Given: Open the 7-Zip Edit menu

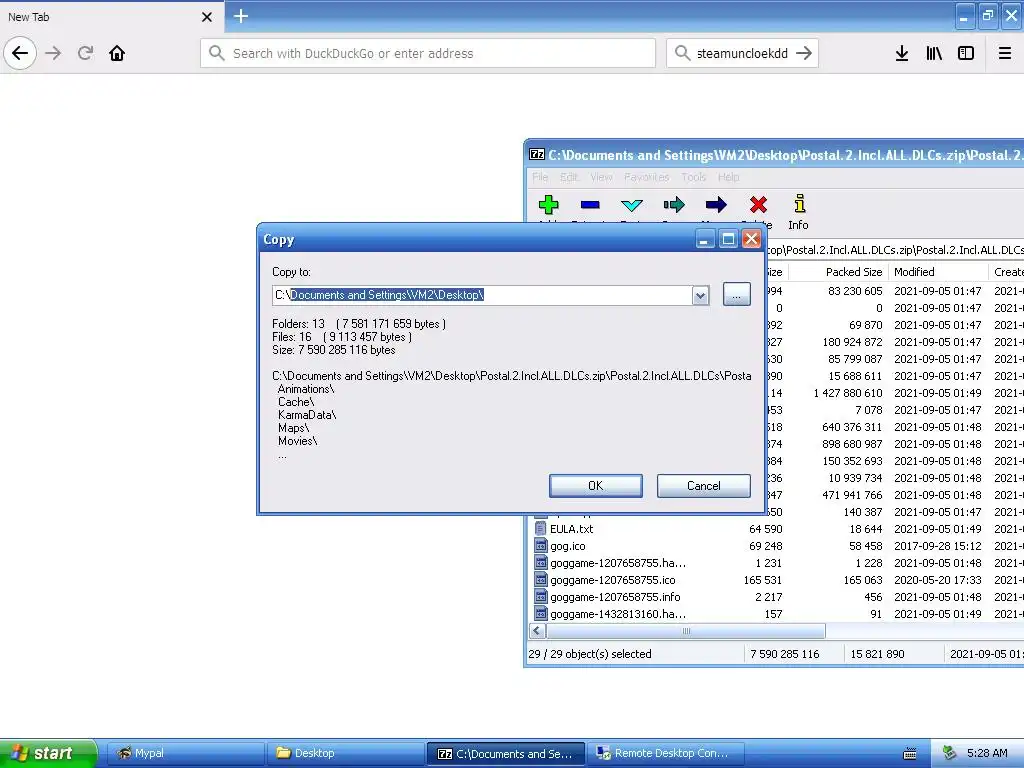Looking at the screenshot, I should [569, 177].
